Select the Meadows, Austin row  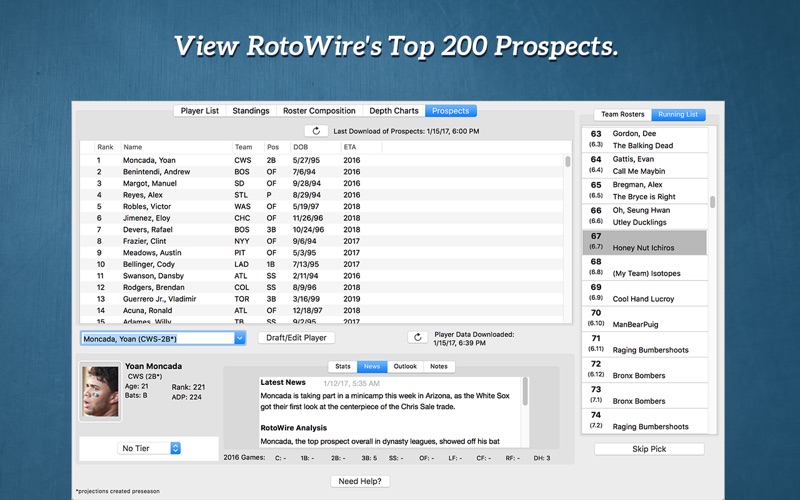(322, 253)
